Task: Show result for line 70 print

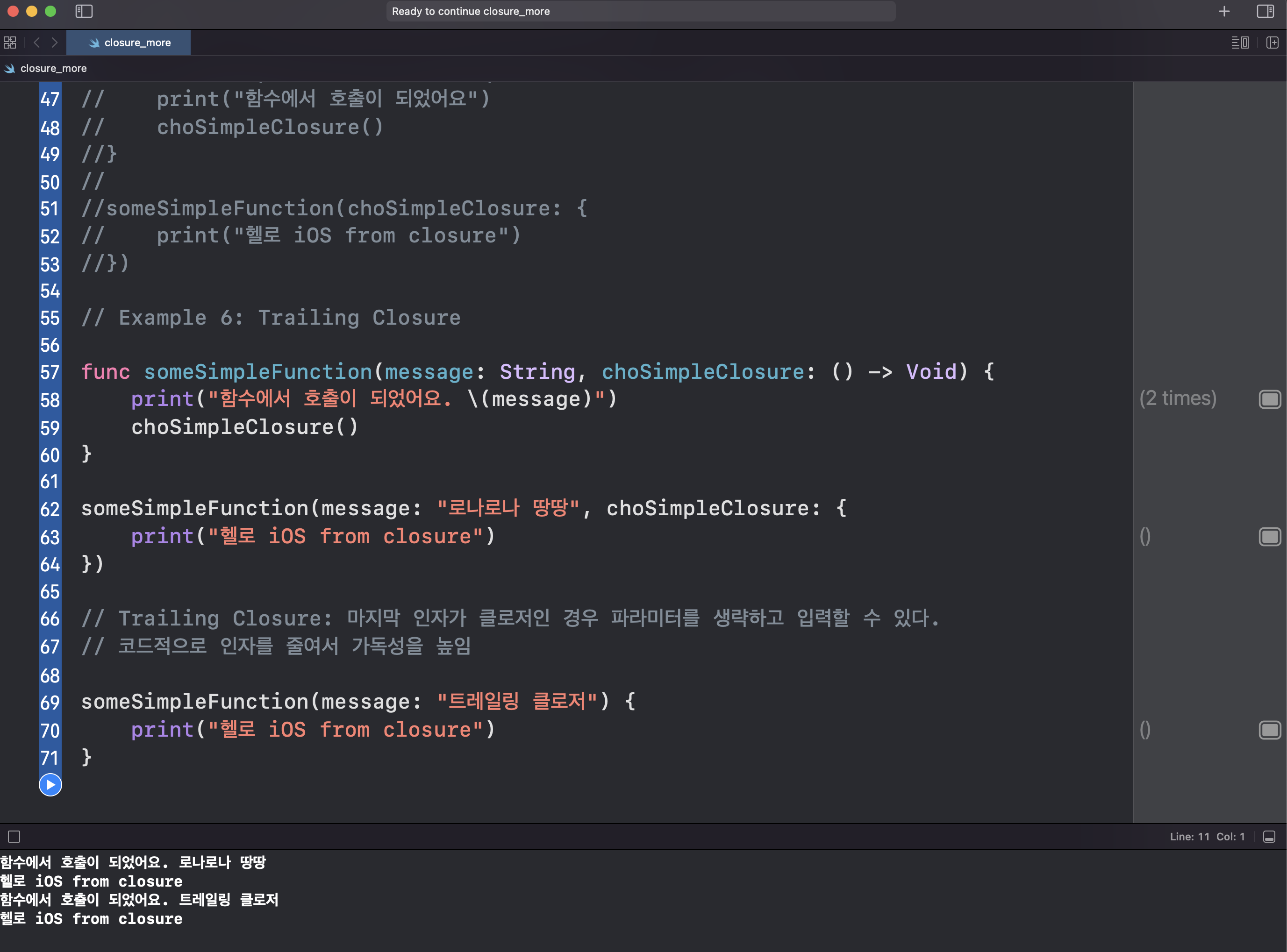Action: (1269, 731)
